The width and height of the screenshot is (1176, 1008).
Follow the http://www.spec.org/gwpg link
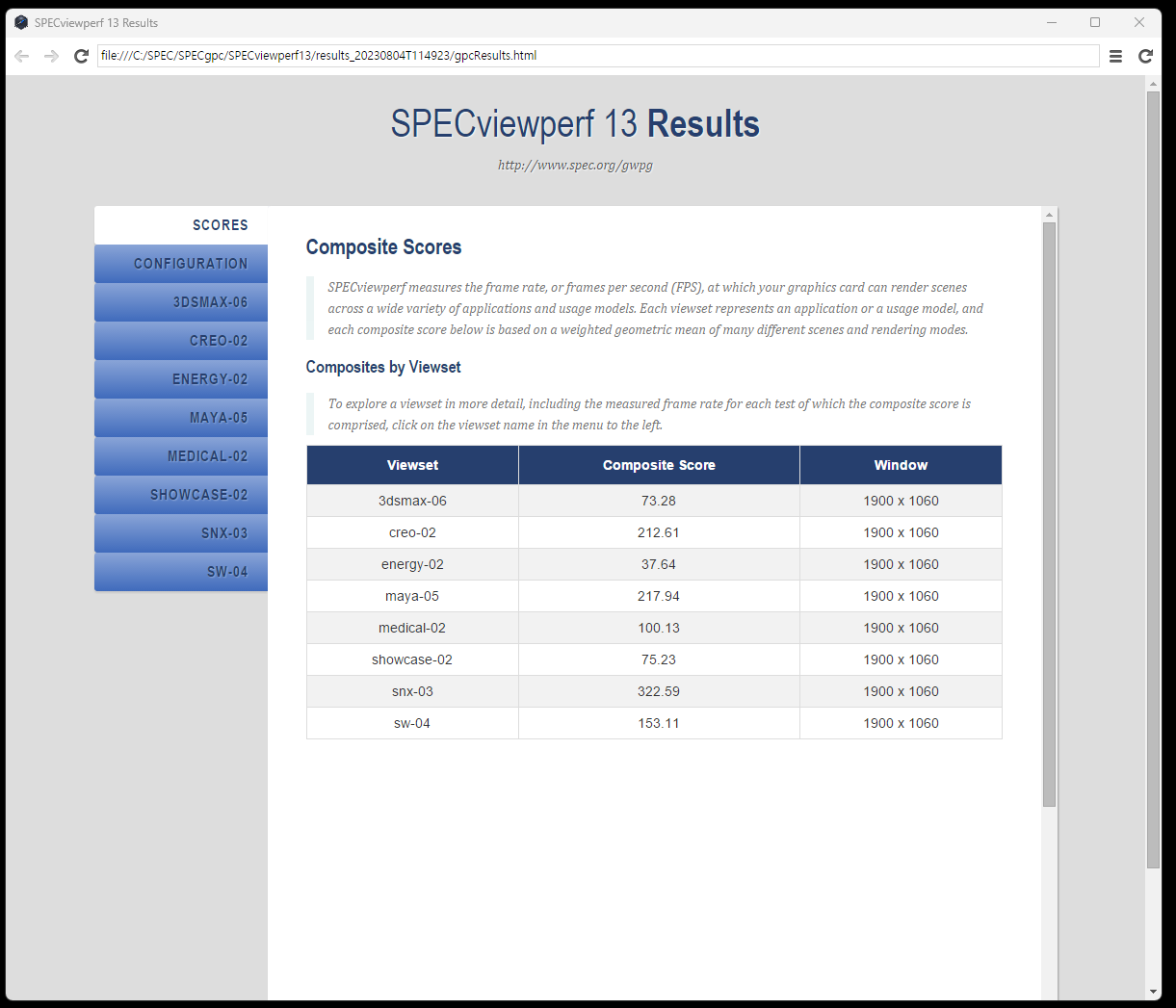pyautogui.click(x=575, y=165)
